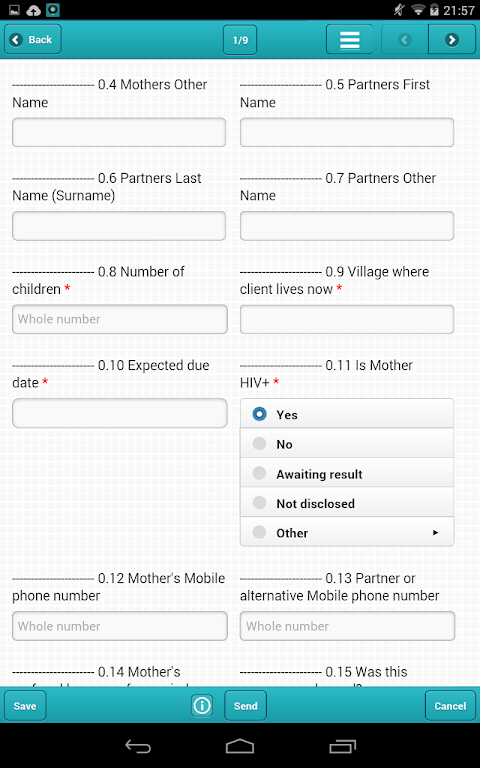Open the 1/9 page selector
Image resolution: width=480 pixels, height=768 pixels.
point(240,40)
